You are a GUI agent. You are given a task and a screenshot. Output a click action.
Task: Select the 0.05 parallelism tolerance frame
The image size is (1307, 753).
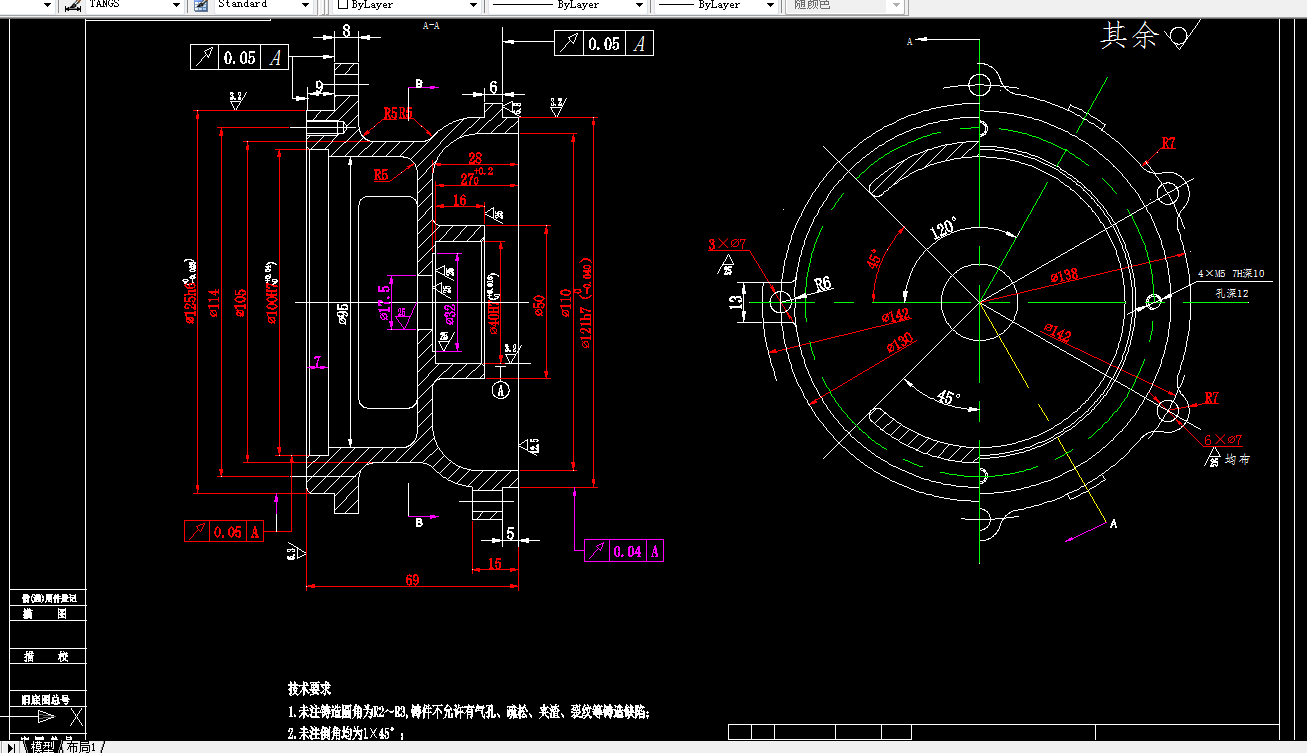tap(240, 57)
